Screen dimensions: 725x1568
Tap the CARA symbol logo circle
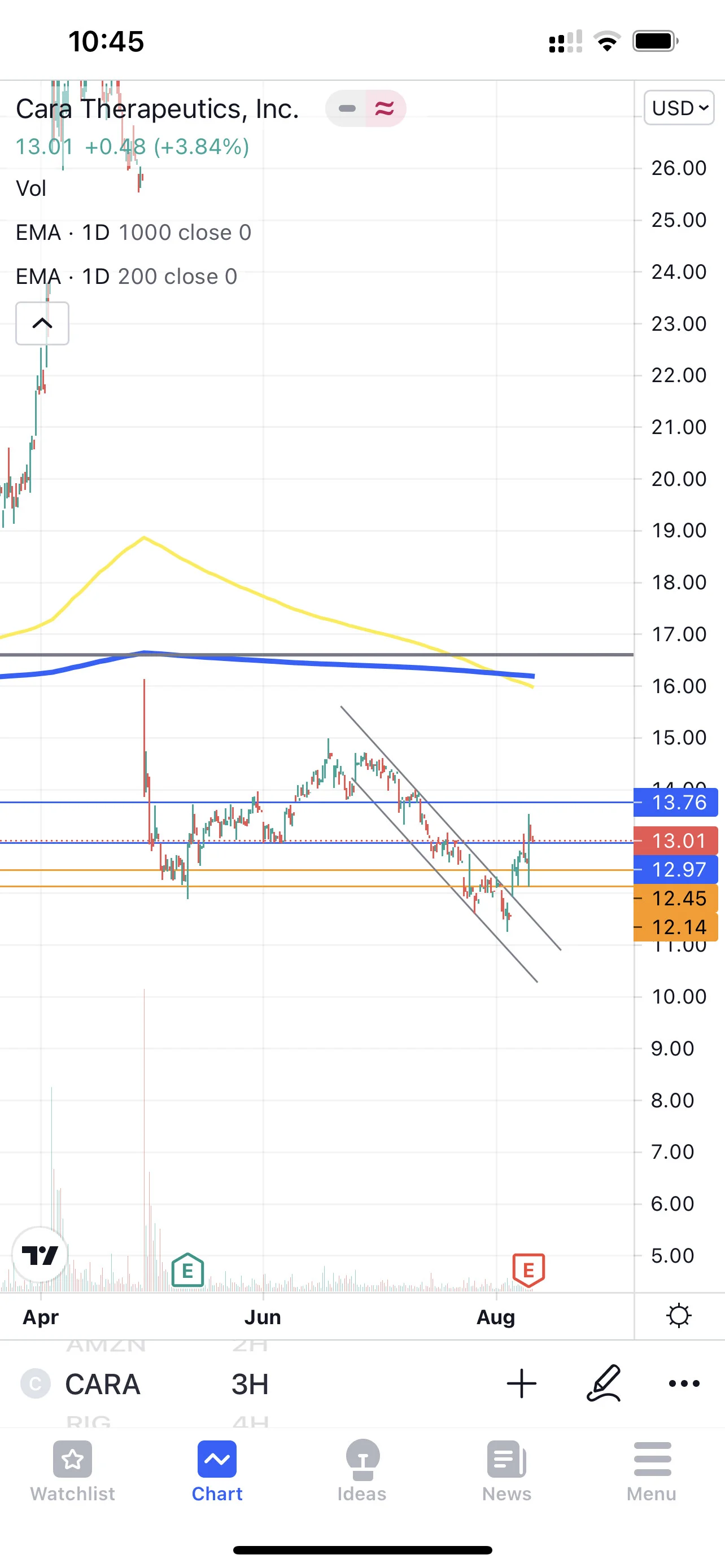tap(36, 1383)
